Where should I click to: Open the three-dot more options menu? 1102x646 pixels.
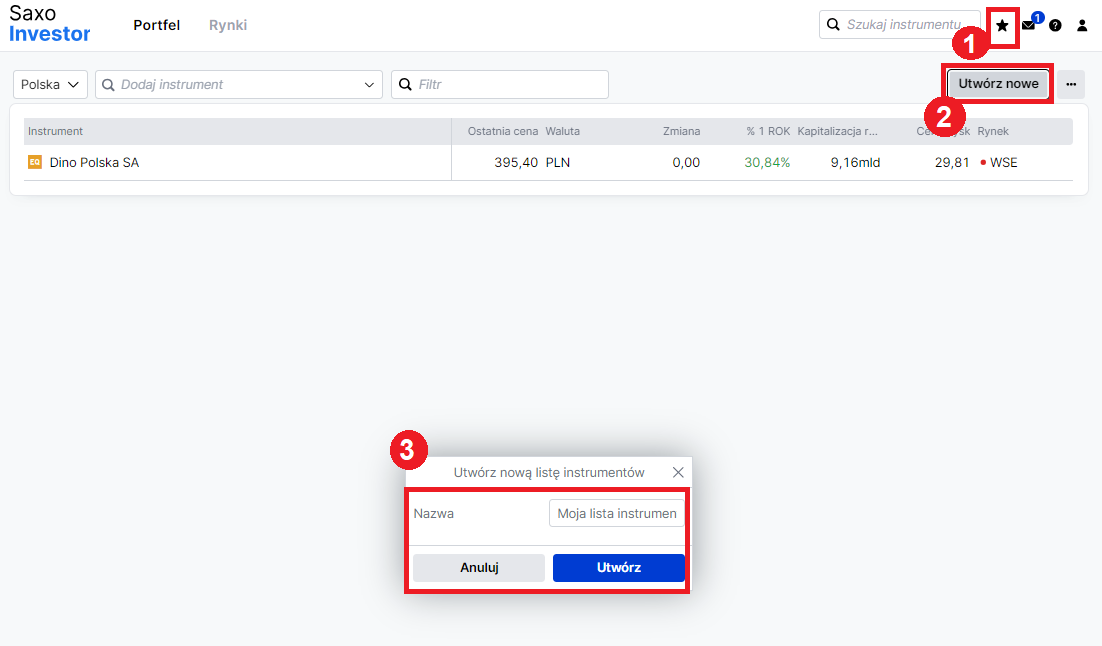1071,85
